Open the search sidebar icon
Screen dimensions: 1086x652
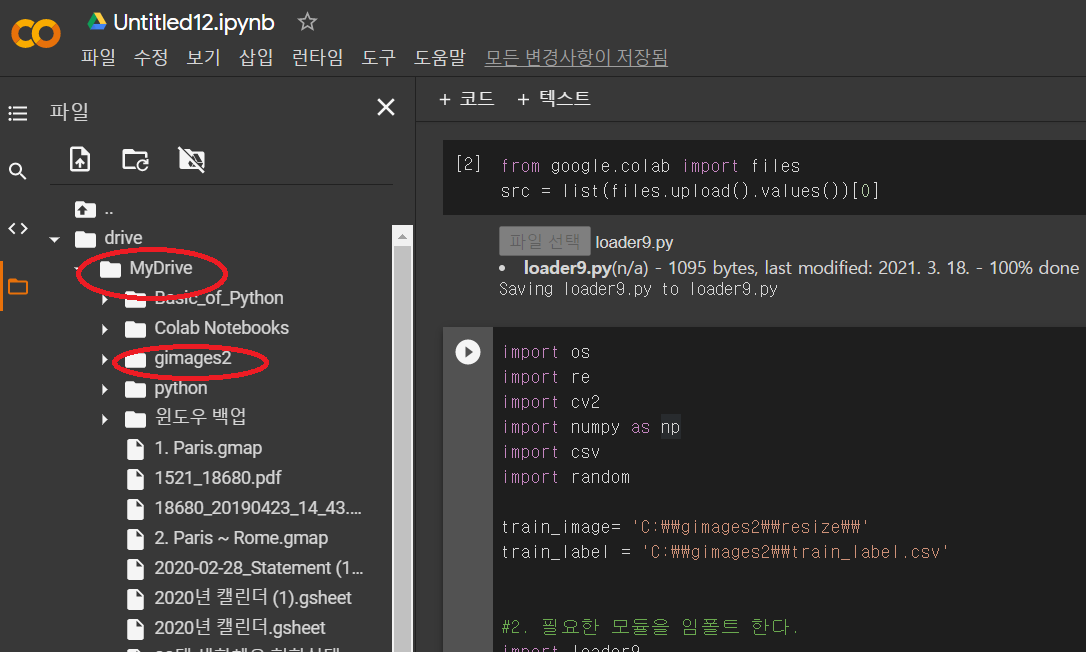(18, 172)
